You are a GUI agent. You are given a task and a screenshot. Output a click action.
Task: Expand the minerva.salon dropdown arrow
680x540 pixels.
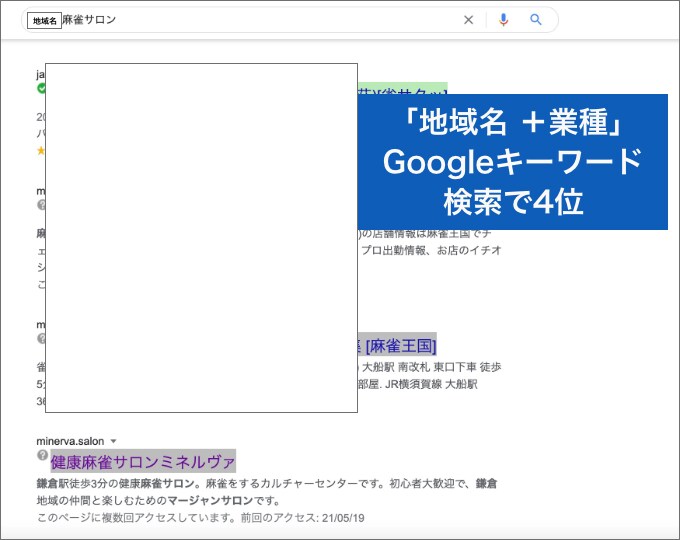click(114, 442)
